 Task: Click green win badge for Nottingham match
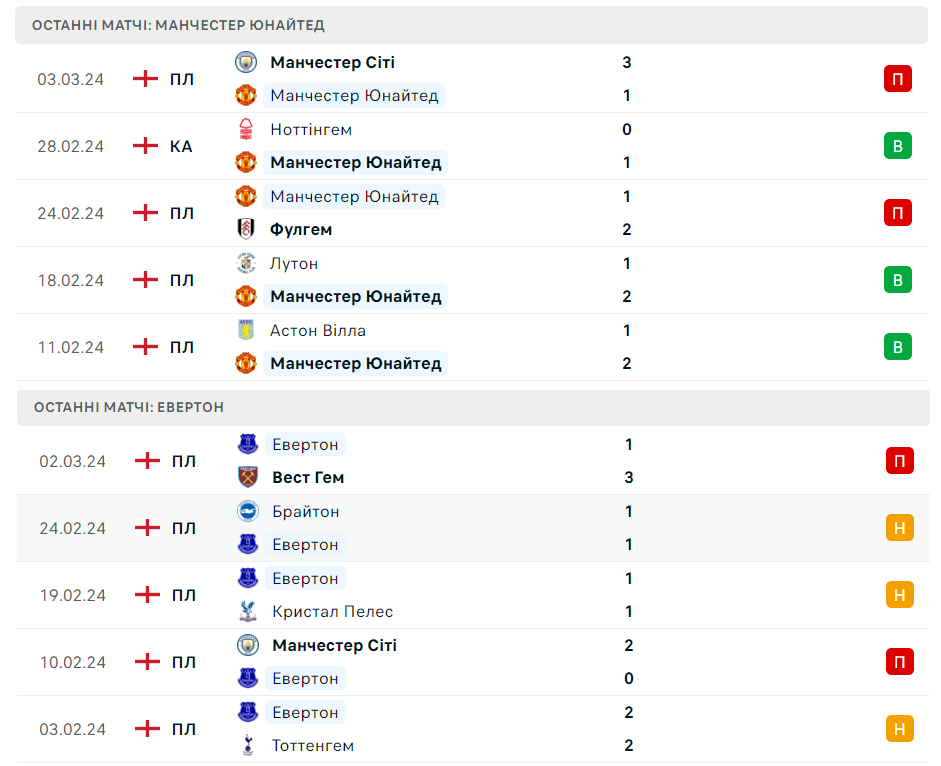(x=897, y=146)
